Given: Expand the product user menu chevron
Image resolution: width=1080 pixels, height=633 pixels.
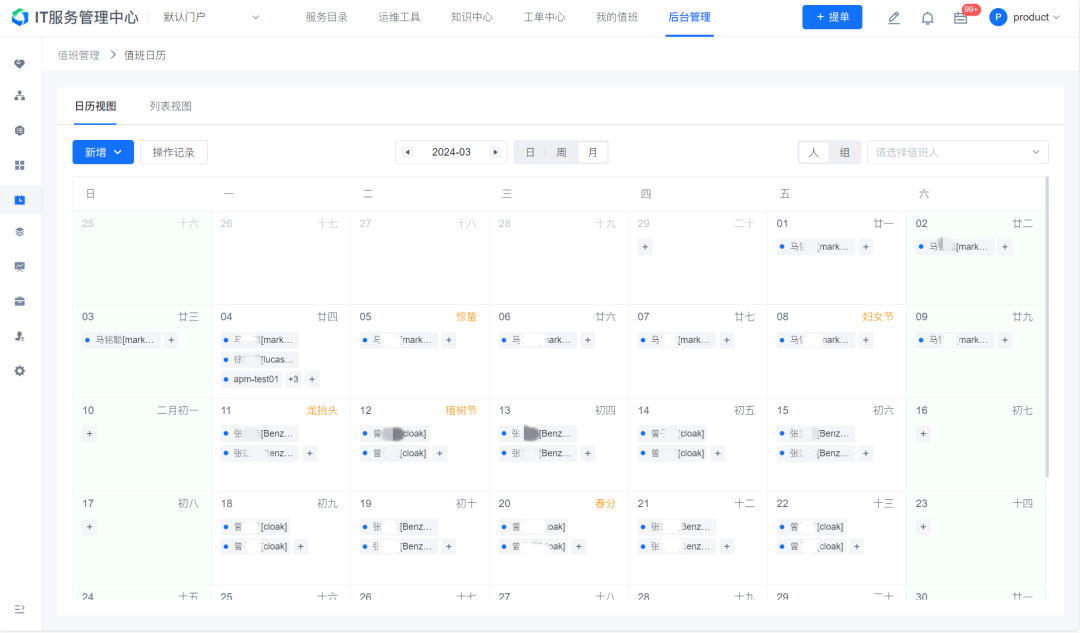Looking at the screenshot, I should [x=1057, y=17].
